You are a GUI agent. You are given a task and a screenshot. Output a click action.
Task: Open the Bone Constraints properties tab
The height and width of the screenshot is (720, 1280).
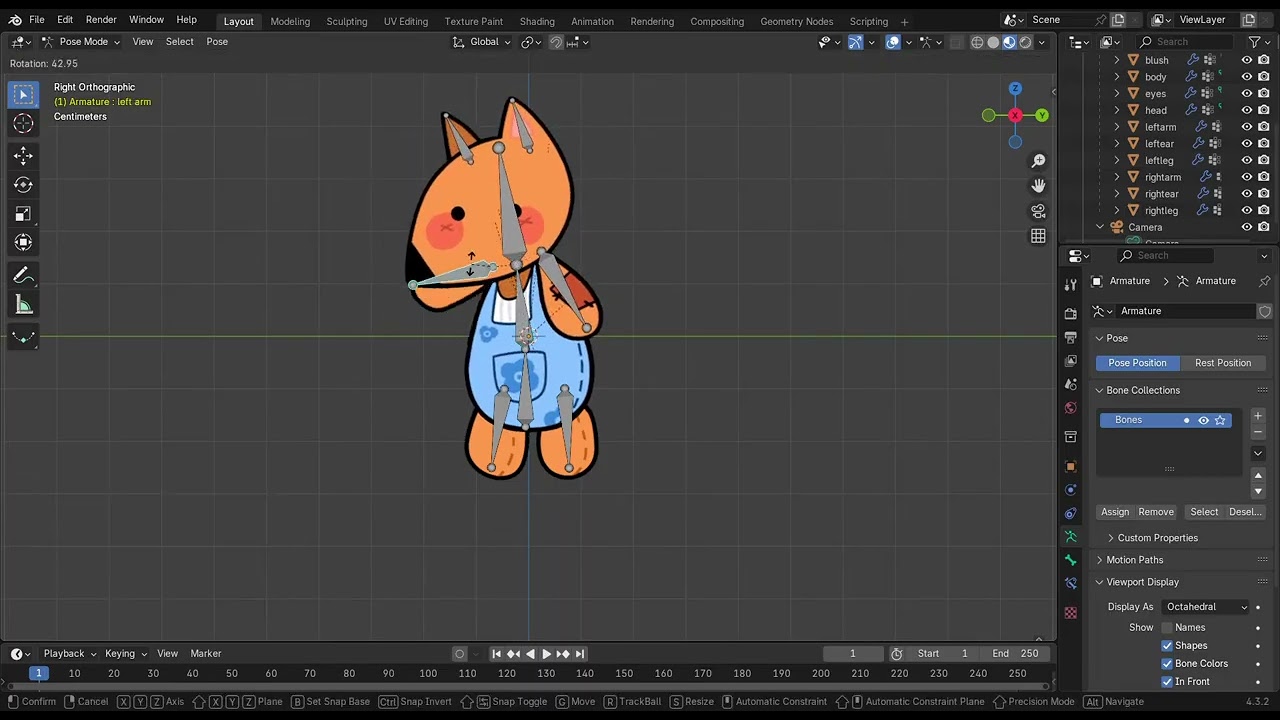click(x=1071, y=583)
